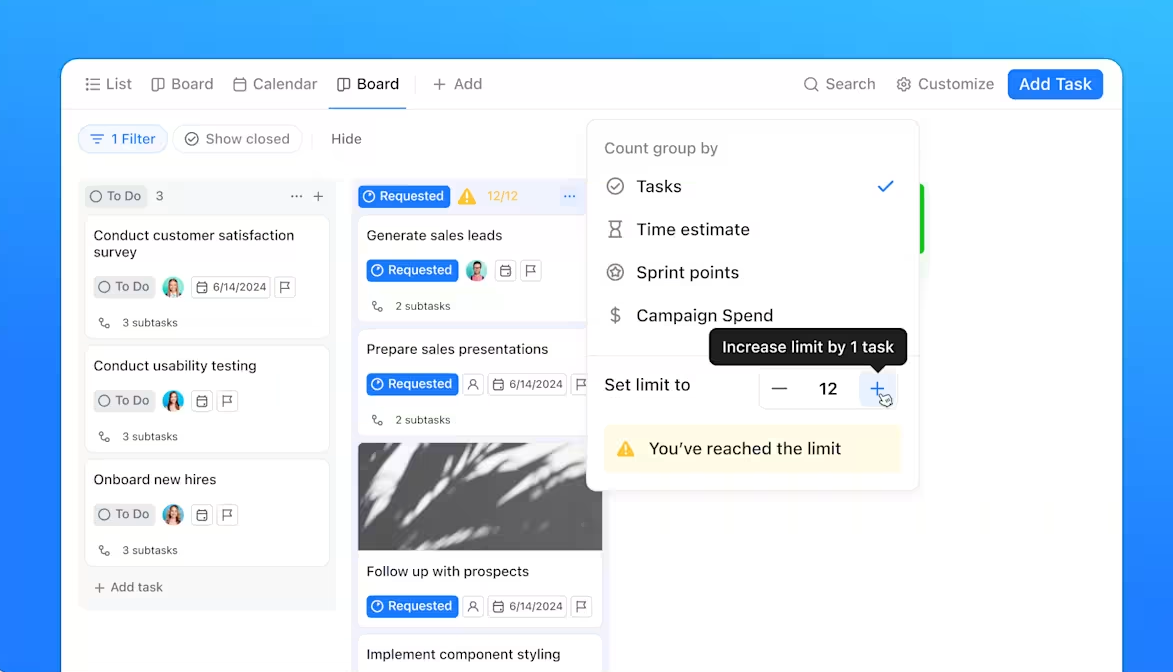Change Requested status on Prepare sales presentations
This screenshot has width=1173, height=672.
click(412, 384)
